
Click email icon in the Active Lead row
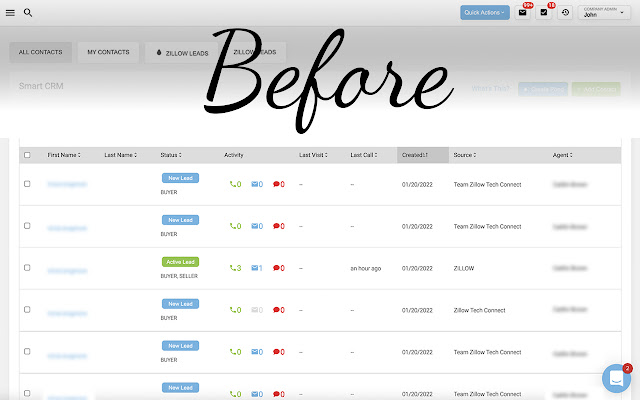point(257,268)
